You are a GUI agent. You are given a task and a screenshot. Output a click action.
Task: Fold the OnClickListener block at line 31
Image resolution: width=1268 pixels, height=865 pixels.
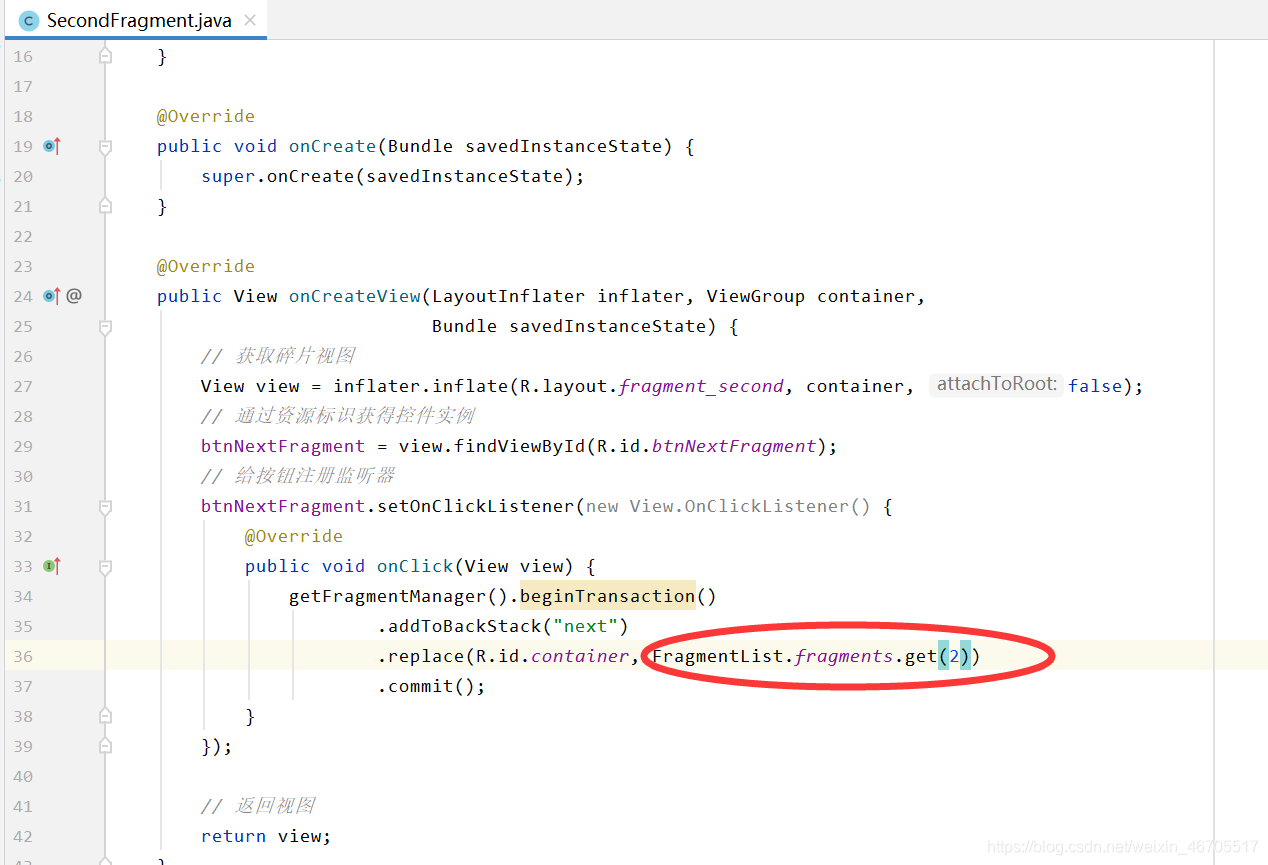coord(105,507)
